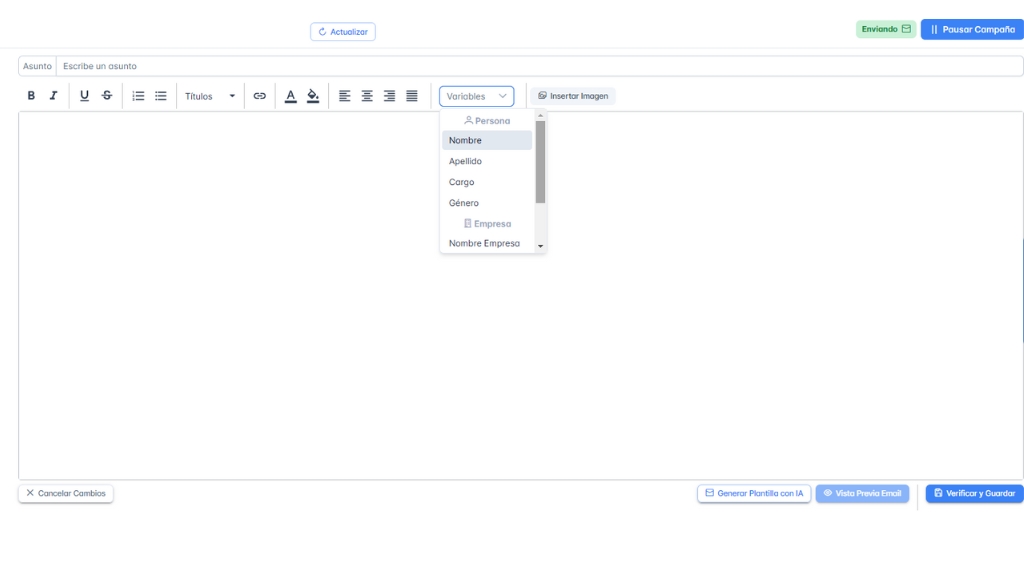Open the background fill color picker

[x=313, y=96]
